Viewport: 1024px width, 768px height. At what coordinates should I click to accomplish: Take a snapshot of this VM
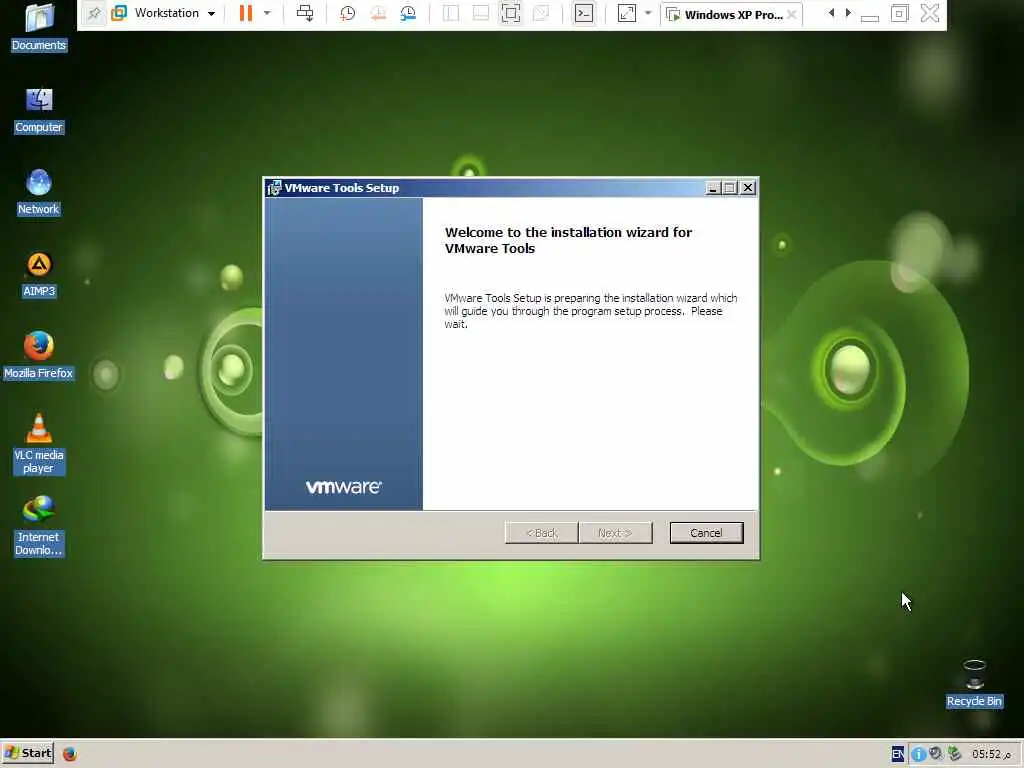347,13
